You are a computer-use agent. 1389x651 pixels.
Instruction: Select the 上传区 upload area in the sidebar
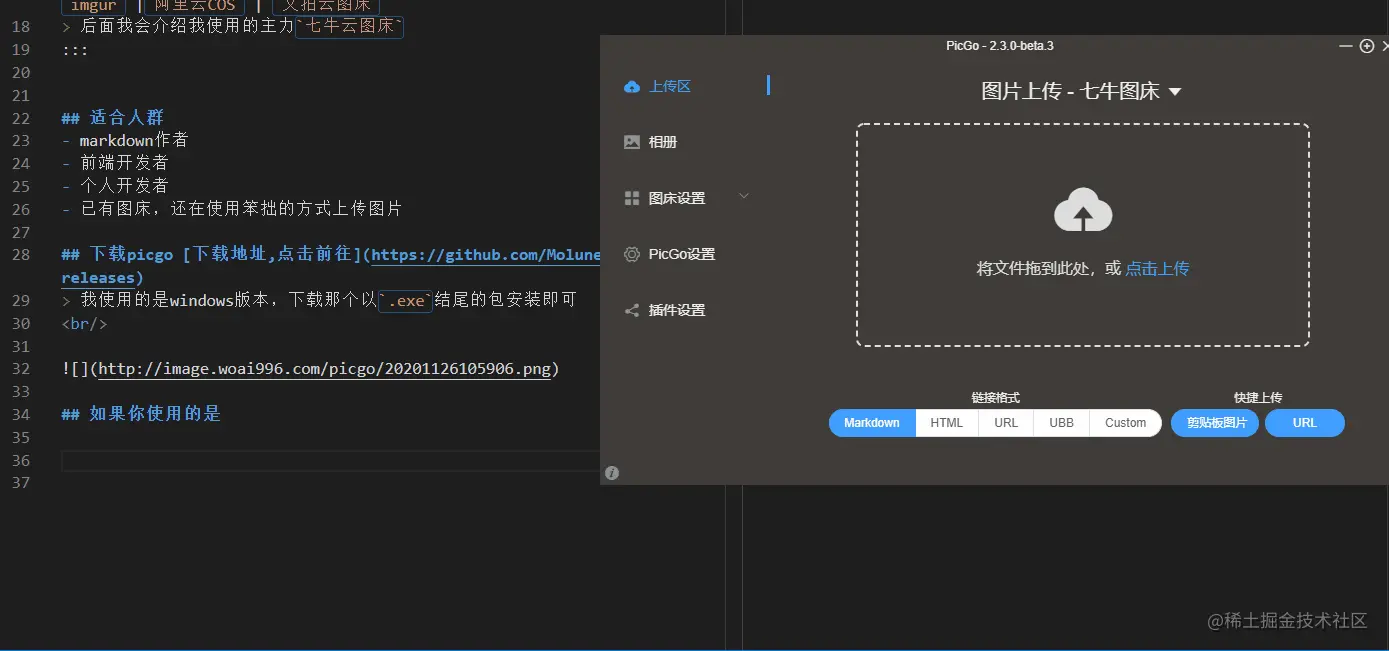tap(668, 86)
